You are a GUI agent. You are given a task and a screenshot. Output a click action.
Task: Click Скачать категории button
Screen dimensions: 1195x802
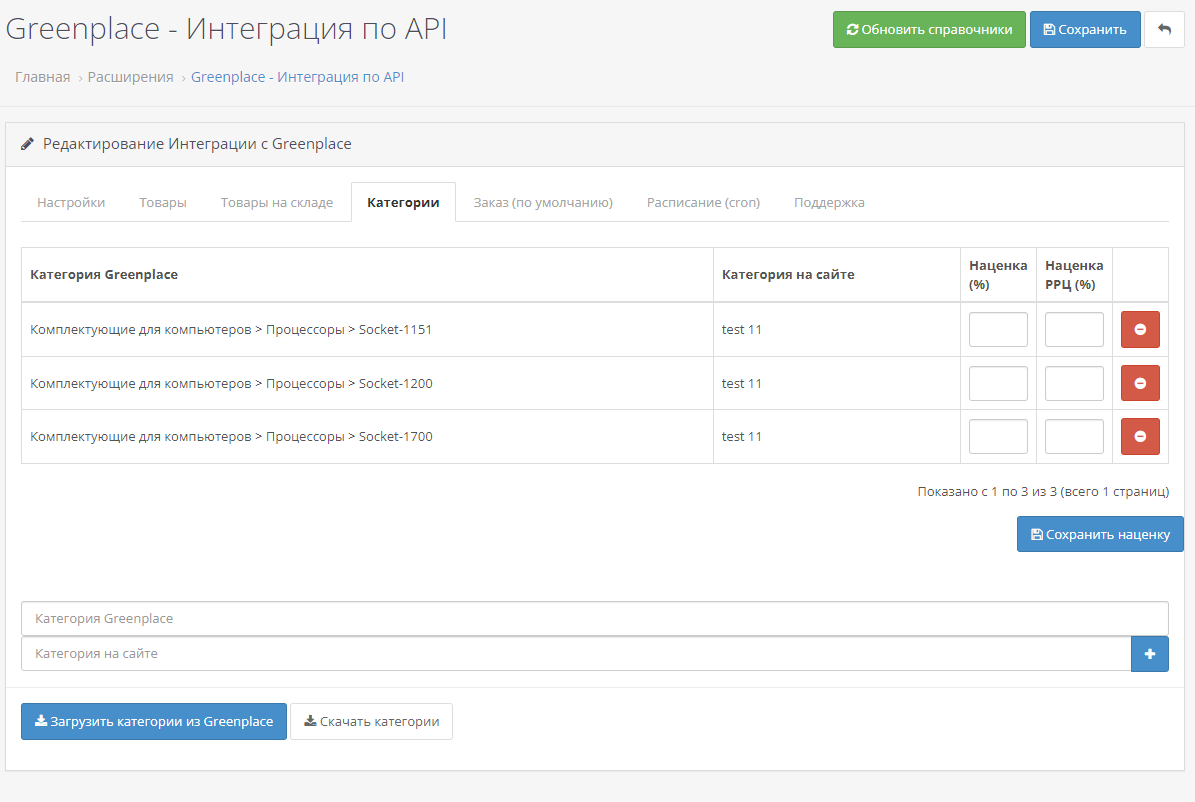pyautogui.click(x=371, y=721)
